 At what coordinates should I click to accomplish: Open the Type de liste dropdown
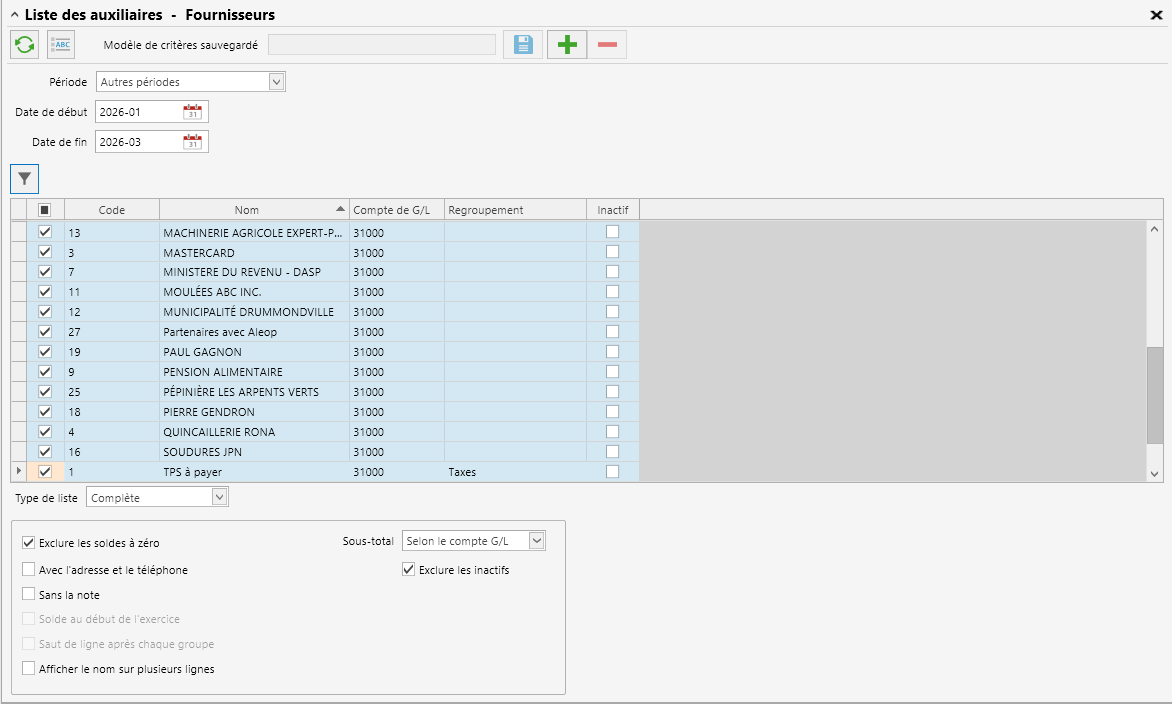point(219,497)
